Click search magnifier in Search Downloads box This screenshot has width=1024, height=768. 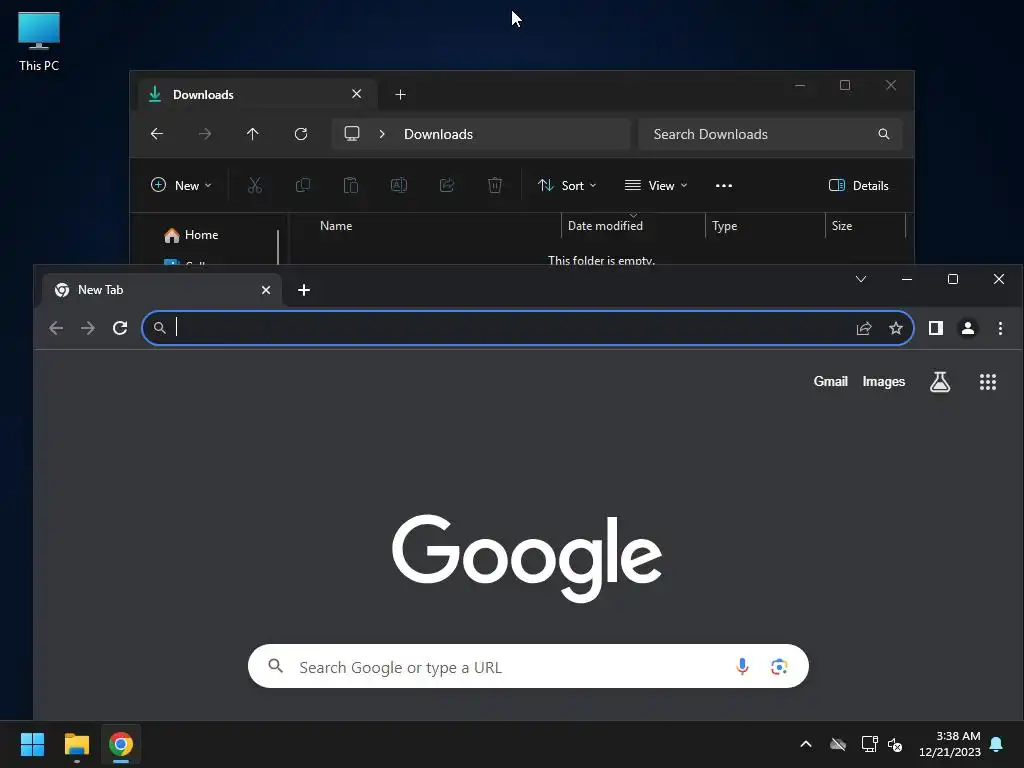[x=884, y=134]
